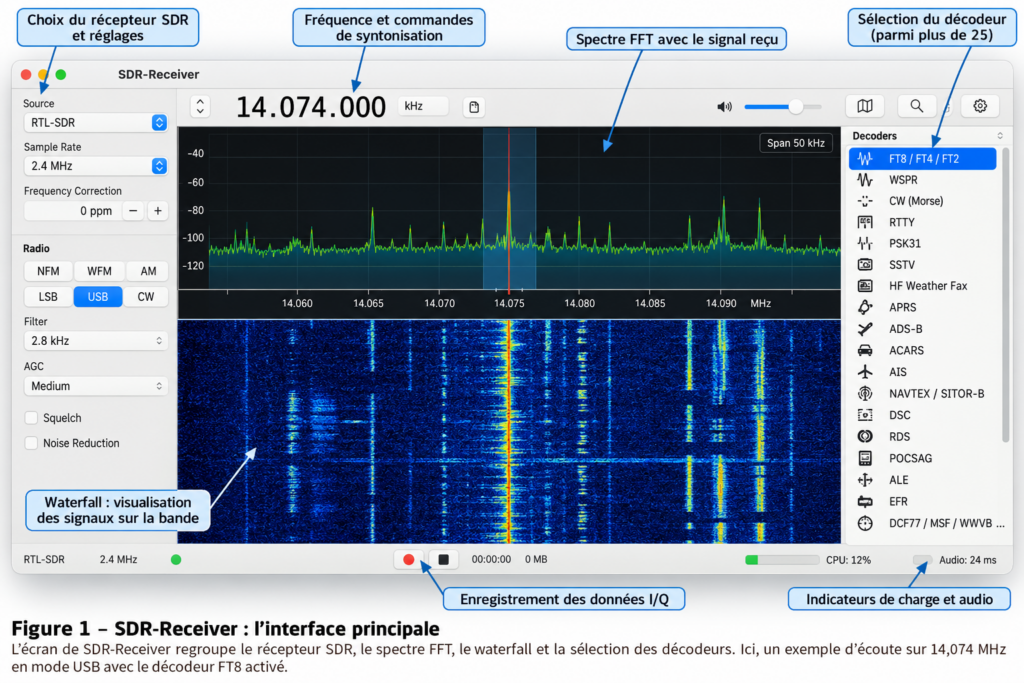Click the green connection status dot
The height and width of the screenshot is (683, 1024).
pos(176,560)
